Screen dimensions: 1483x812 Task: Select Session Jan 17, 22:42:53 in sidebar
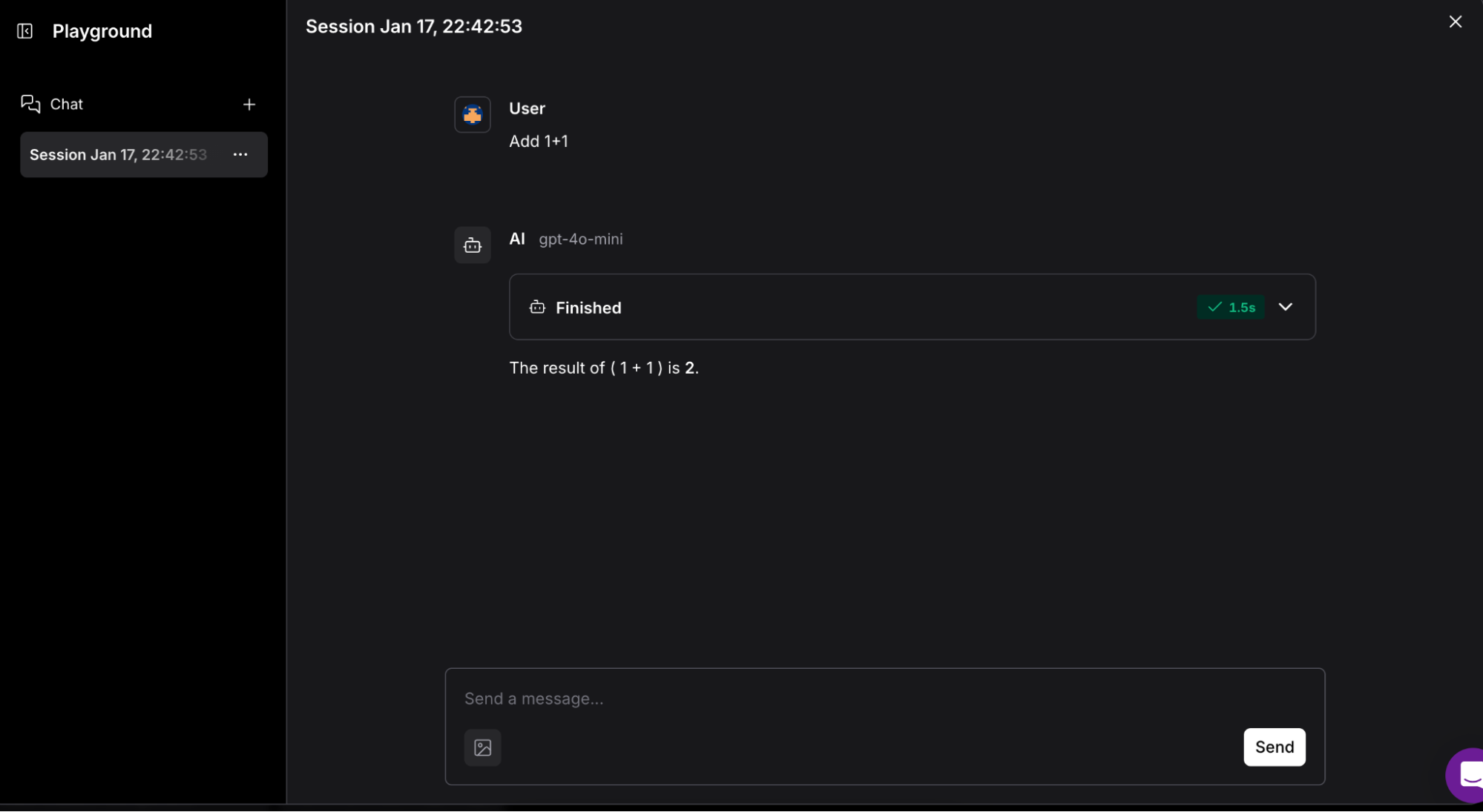point(119,155)
